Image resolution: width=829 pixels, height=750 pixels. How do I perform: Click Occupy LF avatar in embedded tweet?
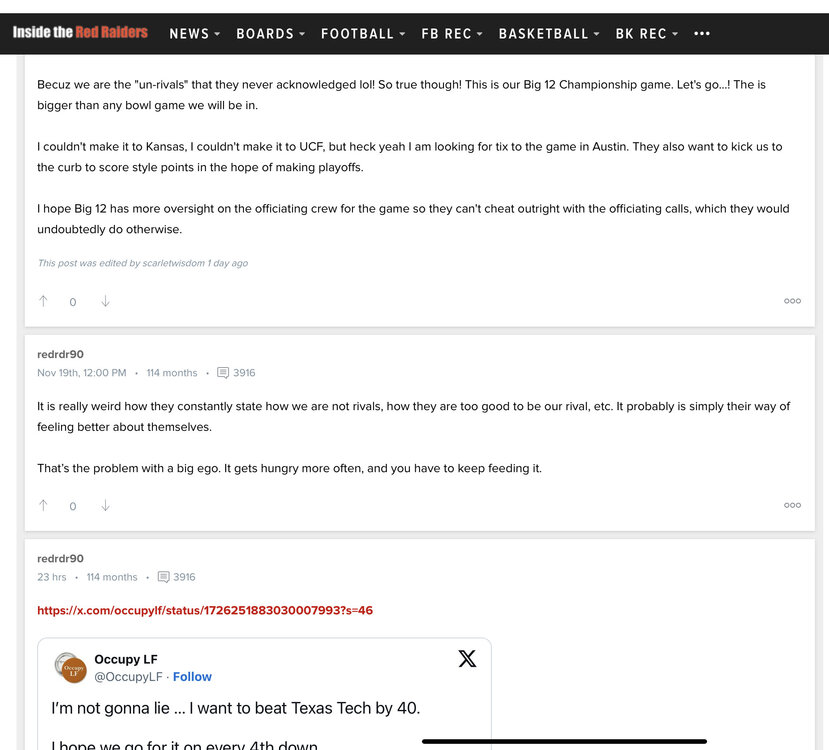point(71,668)
